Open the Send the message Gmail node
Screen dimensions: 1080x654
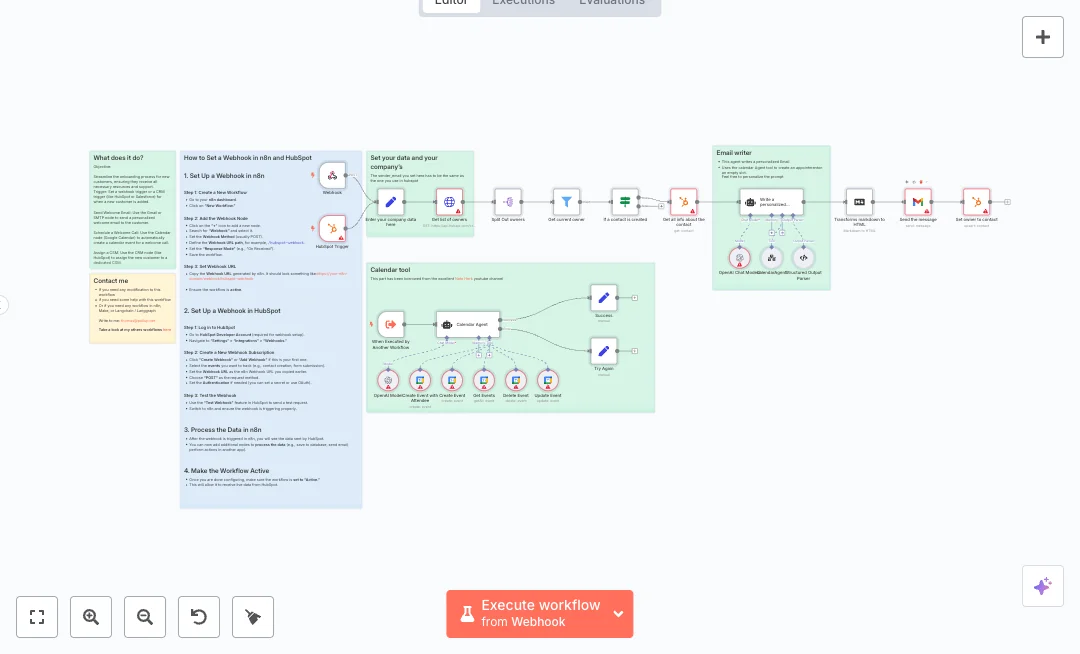(x=918, y=202)
